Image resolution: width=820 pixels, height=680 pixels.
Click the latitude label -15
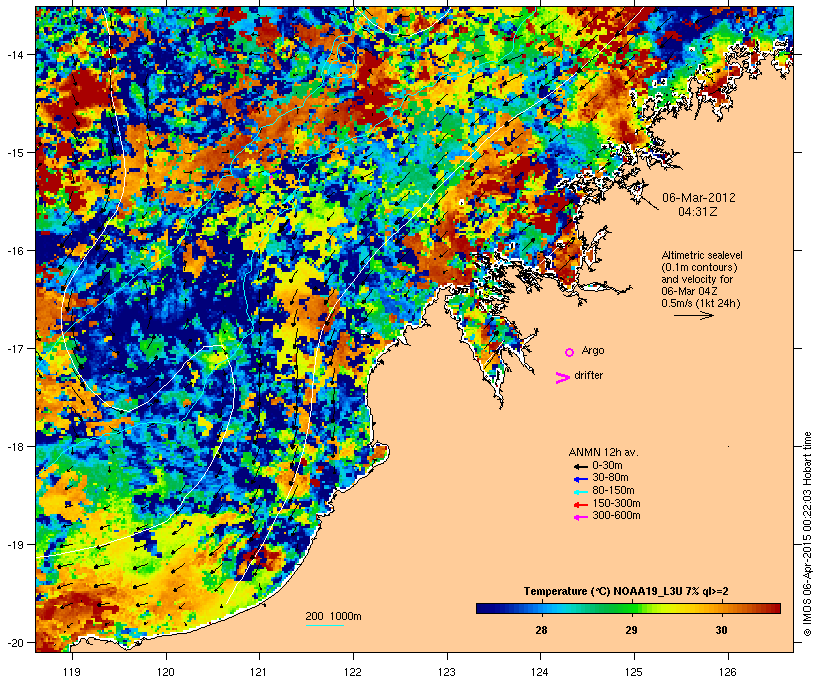pos(14,153)
